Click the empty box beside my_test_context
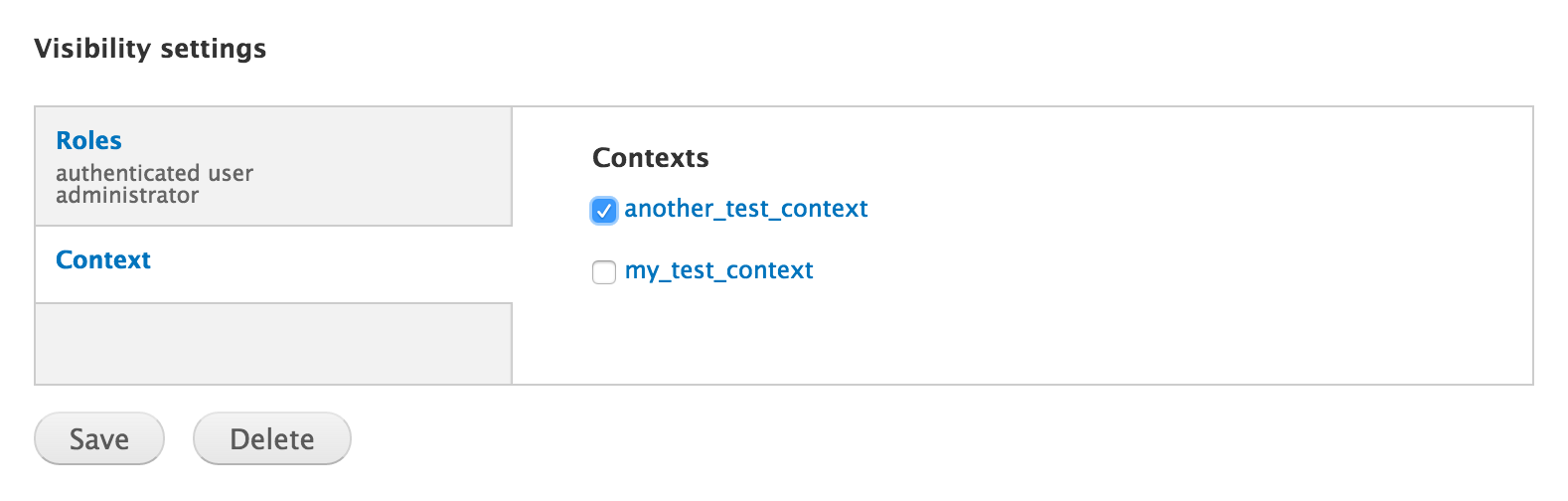 pyautogui.click(x=603, y=271)
